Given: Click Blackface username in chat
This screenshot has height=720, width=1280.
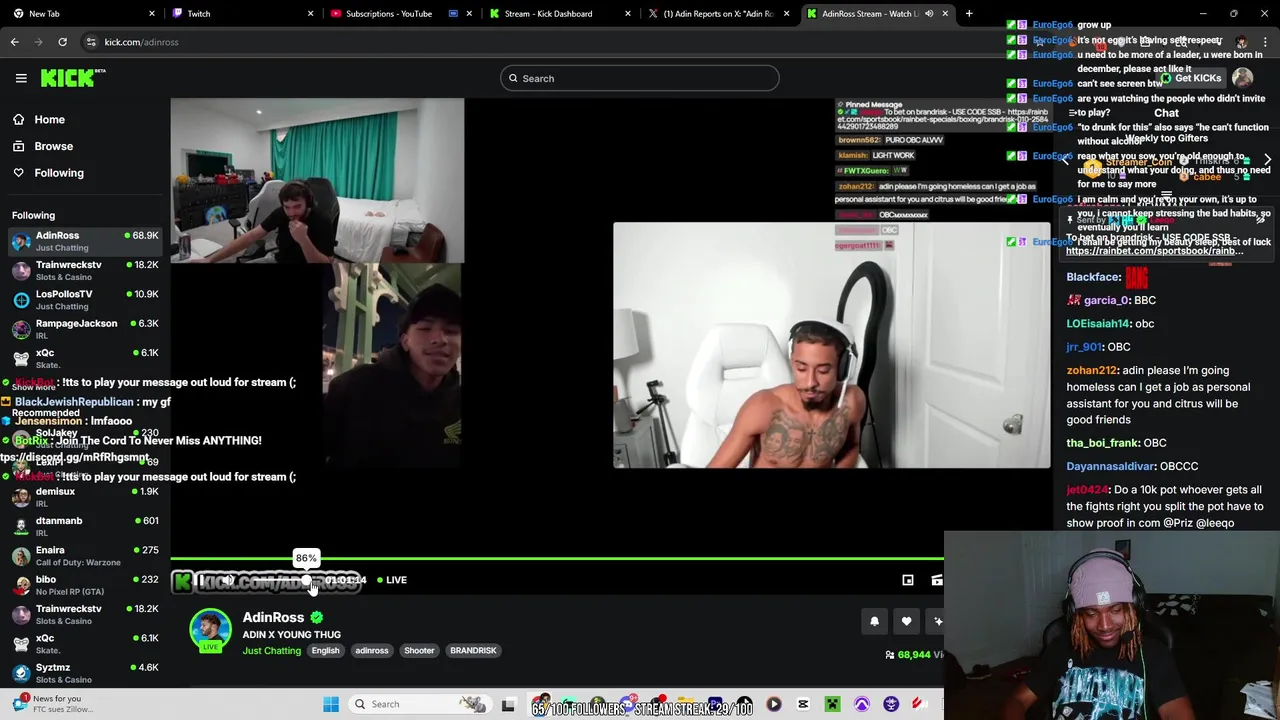Looking at the screenshot, I should [x=1093, y=277].
